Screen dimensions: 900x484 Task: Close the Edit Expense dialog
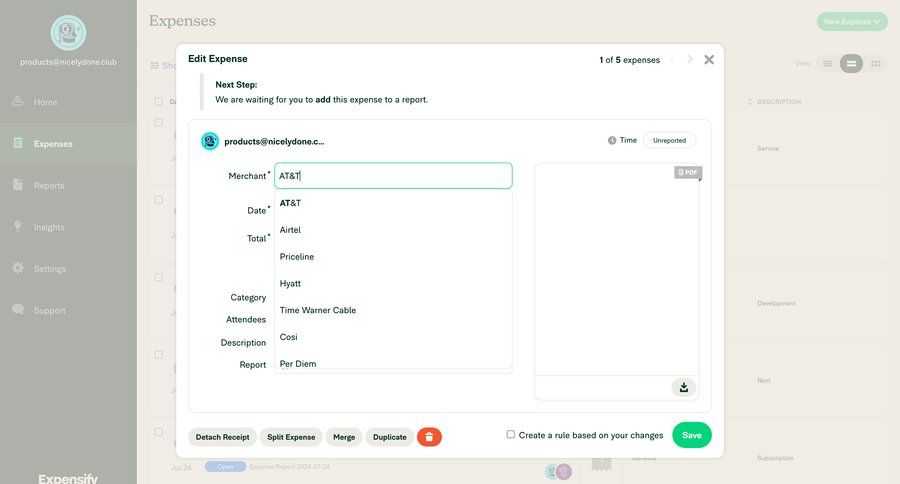pos(709,60)
